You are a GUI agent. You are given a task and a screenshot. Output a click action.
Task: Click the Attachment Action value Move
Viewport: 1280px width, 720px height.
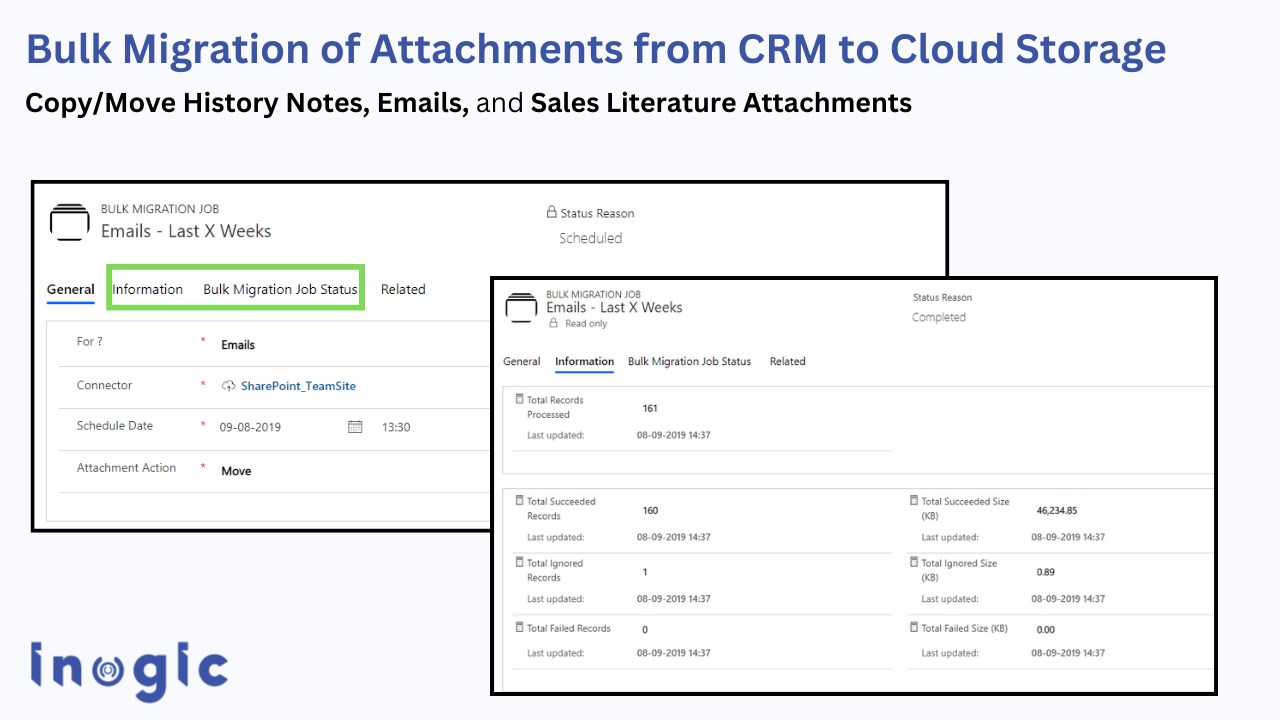pos(236,471)
